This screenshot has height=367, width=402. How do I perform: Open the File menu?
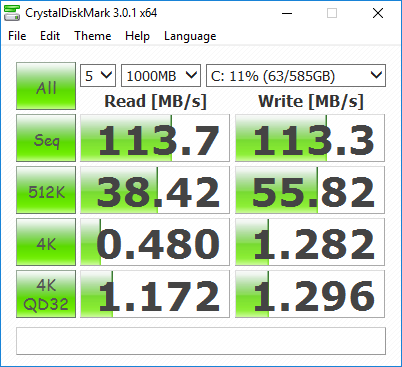[x=17, y=36]
